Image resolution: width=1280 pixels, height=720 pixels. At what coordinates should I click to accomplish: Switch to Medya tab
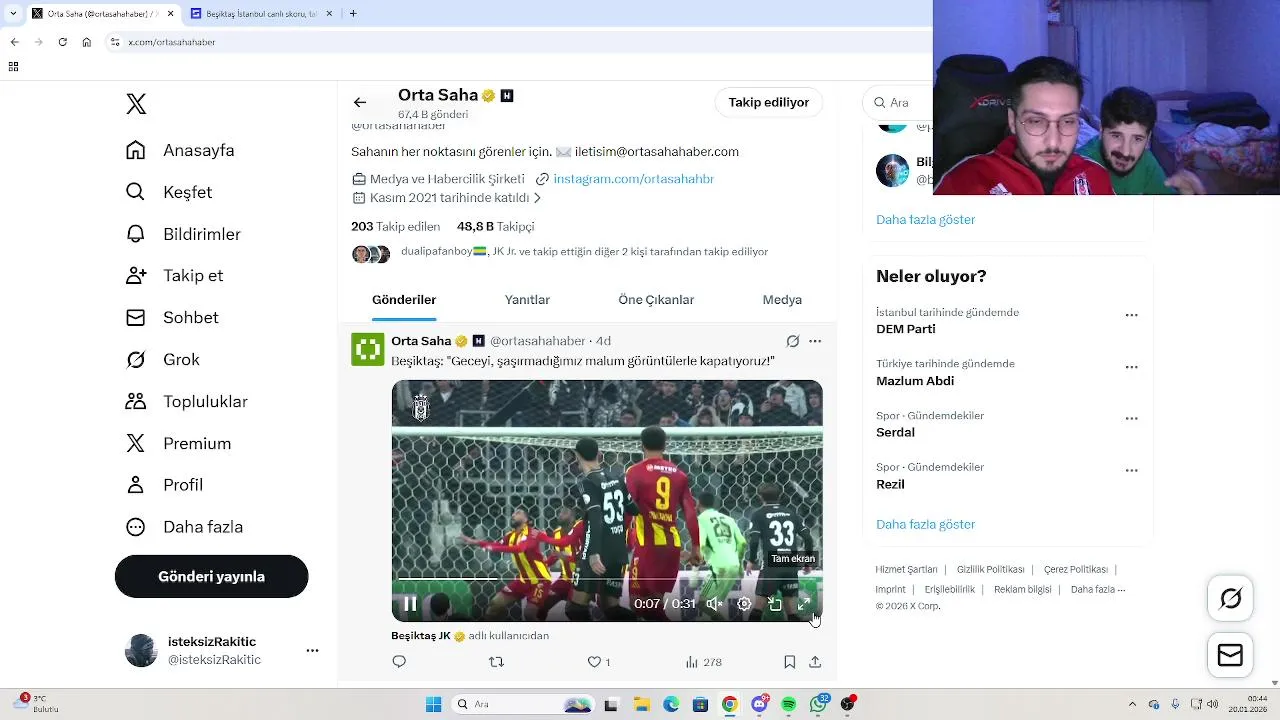coord(782,300)
